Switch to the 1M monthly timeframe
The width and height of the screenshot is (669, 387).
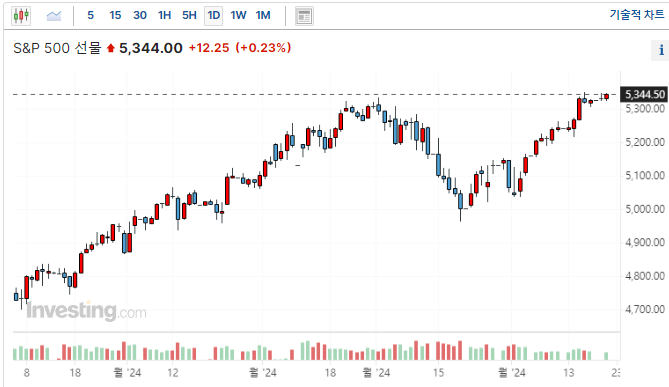pos(263,15)
